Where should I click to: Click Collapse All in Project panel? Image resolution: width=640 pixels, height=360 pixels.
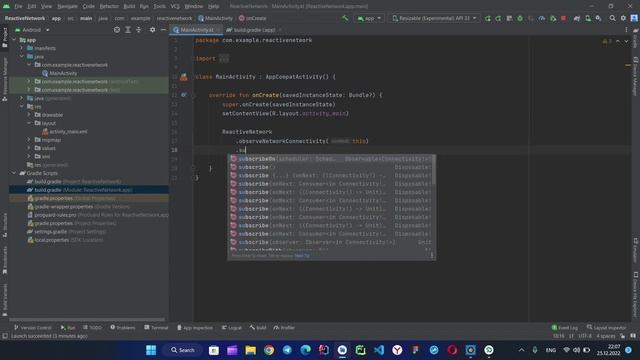(138, 30)
